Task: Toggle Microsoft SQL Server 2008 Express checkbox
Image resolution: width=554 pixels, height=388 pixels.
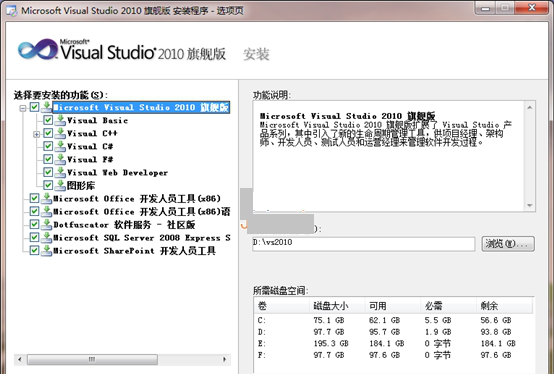Action: coord(34,237)
